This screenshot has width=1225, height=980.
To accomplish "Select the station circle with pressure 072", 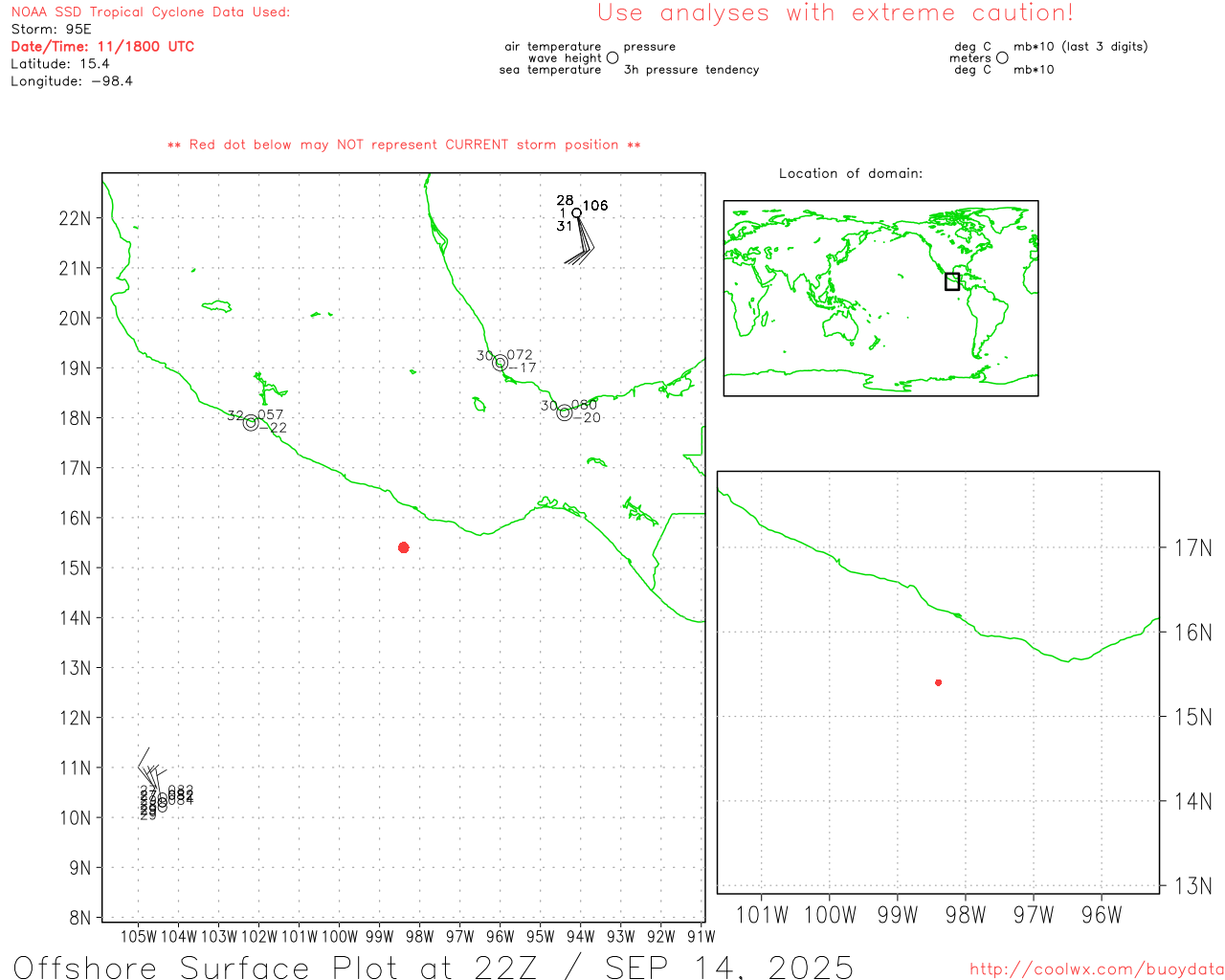I will point(500,363).
